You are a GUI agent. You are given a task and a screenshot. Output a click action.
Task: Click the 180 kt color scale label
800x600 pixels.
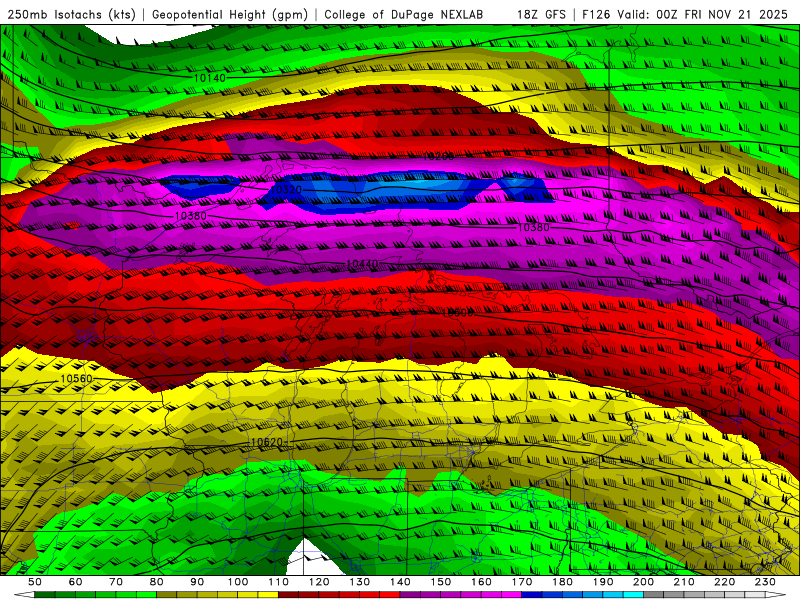[x=562, y=582]
